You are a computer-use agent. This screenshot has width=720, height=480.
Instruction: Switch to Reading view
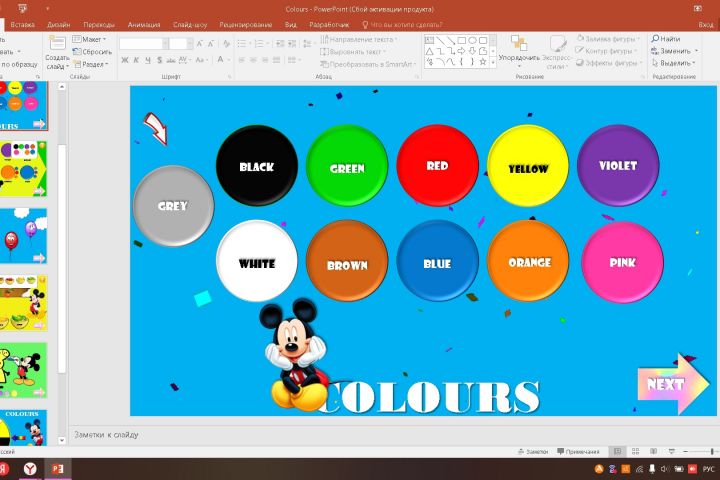(653, 452)
